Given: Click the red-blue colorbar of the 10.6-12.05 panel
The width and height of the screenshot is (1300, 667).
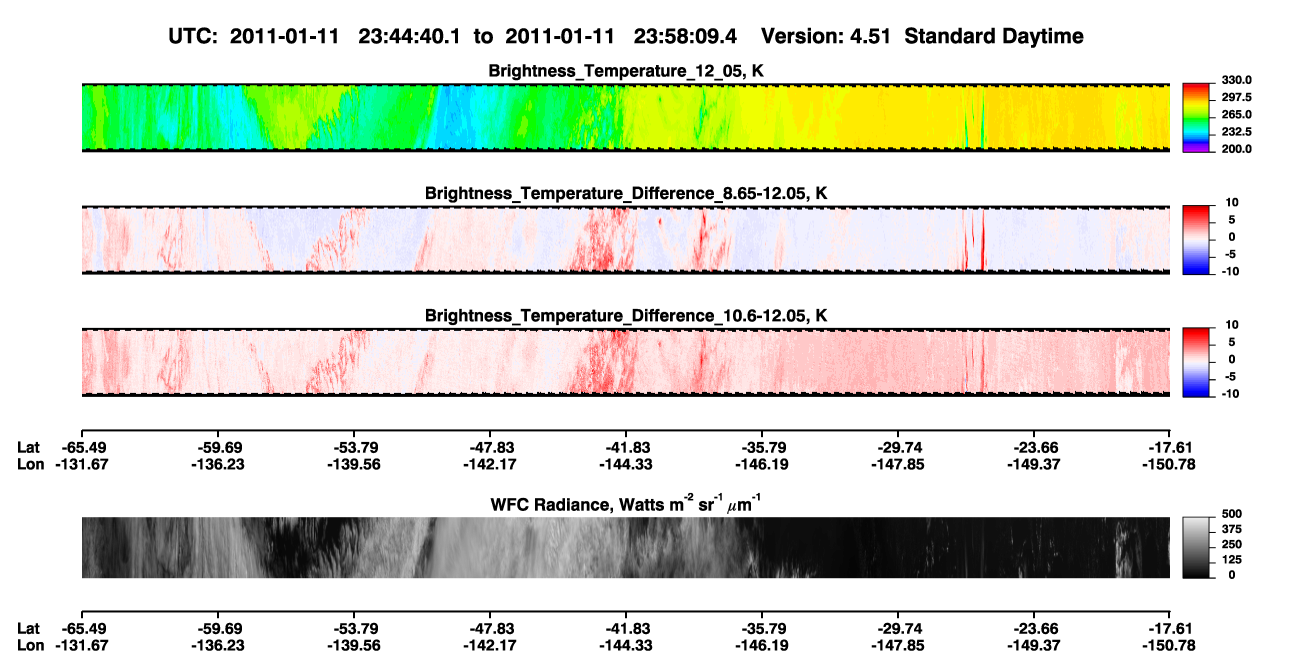Looking at the screenshot, I should pos(1197,361).
